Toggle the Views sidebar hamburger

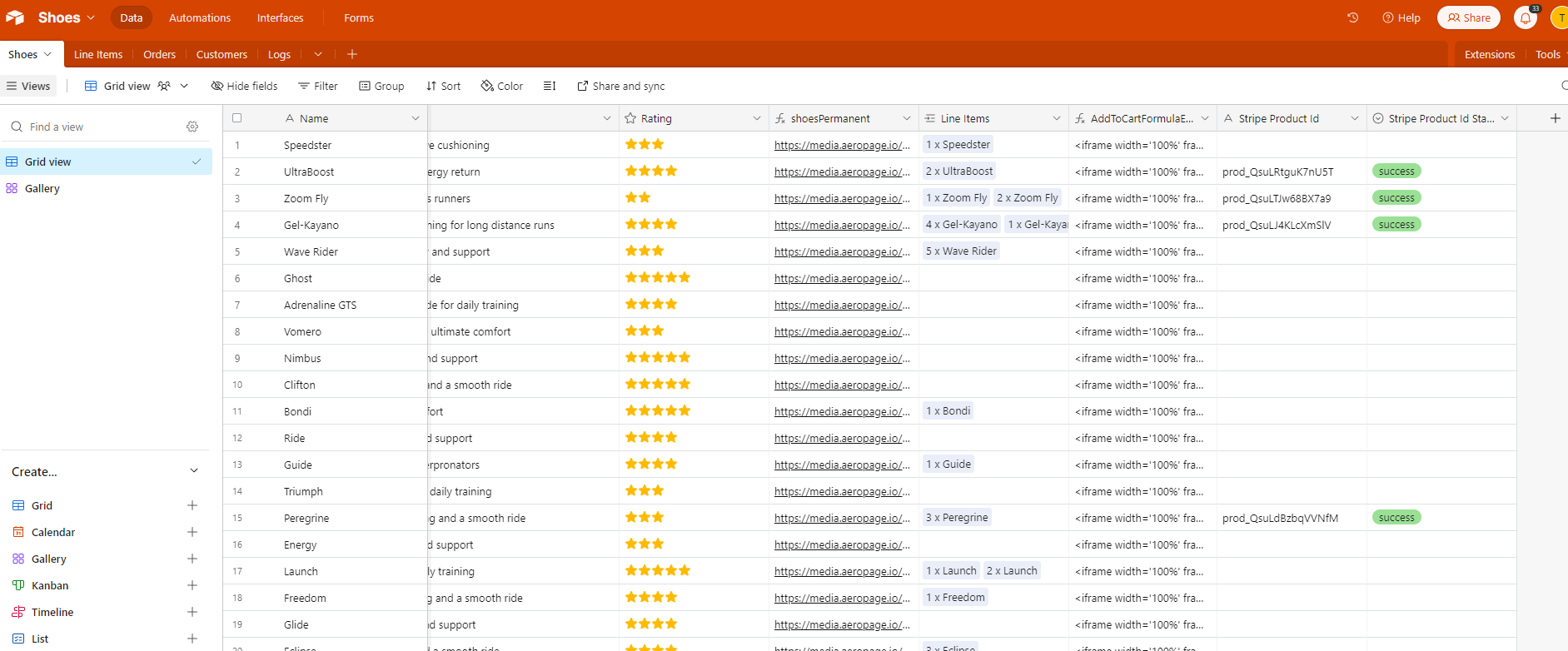[x=12, y=86]
